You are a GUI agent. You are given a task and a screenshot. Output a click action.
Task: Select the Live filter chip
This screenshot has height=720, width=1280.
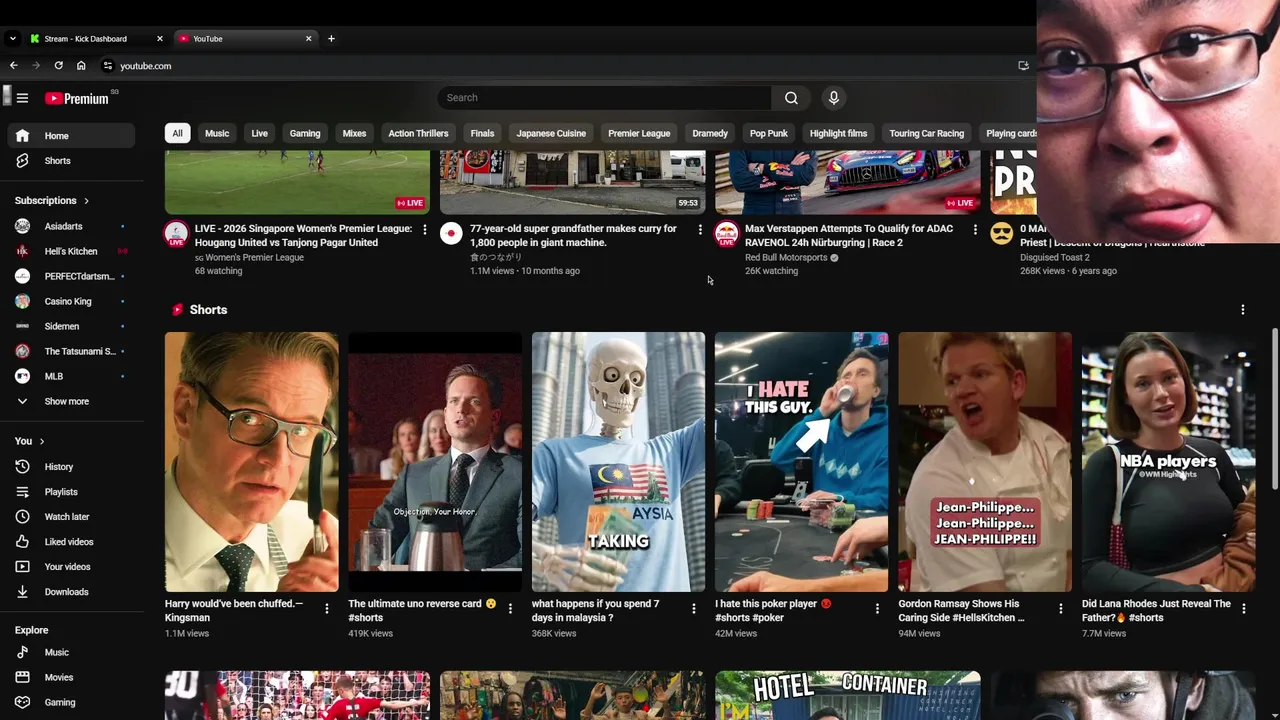pos(259,133)
